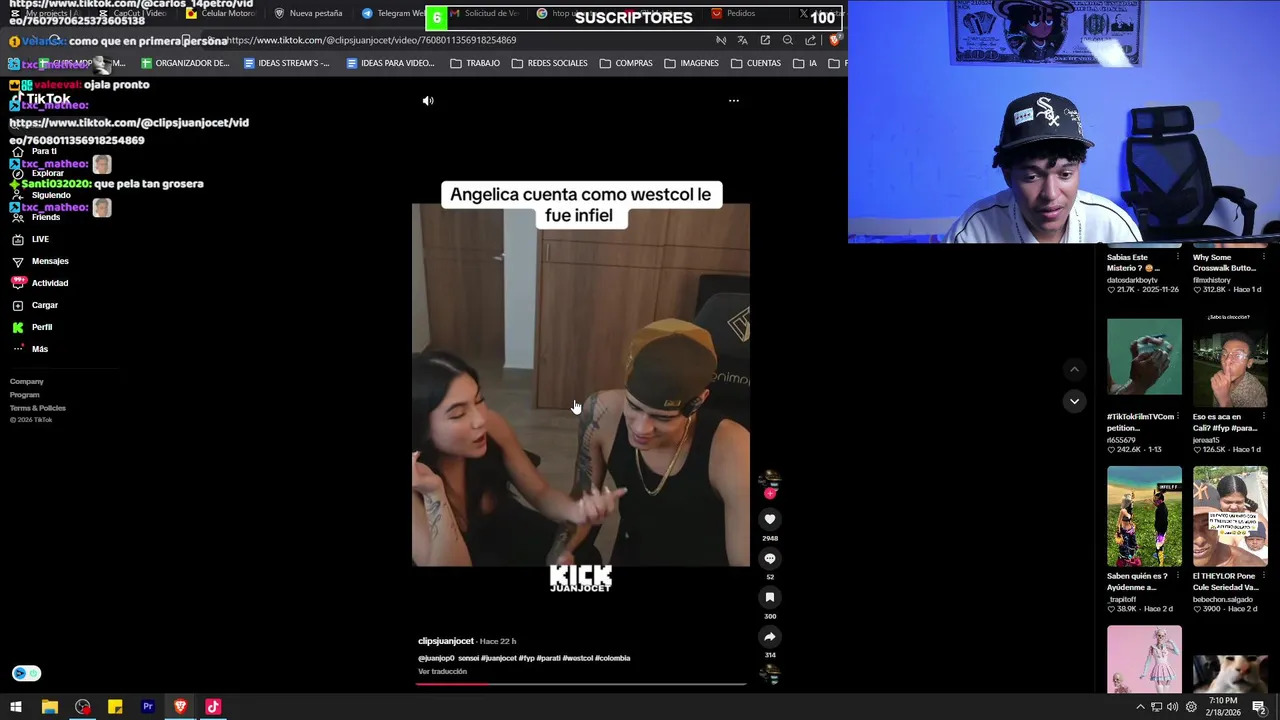Image resolution: width=1280 pixels, height=720 pixels.
Task: Click the #colombia hashtag
Action: 613,658
